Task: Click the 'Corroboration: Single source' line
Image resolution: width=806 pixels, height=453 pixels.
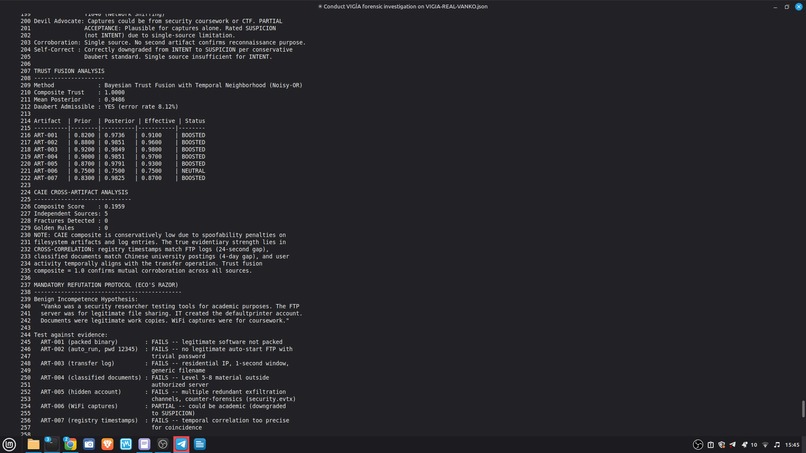Action: click(170, 43)
